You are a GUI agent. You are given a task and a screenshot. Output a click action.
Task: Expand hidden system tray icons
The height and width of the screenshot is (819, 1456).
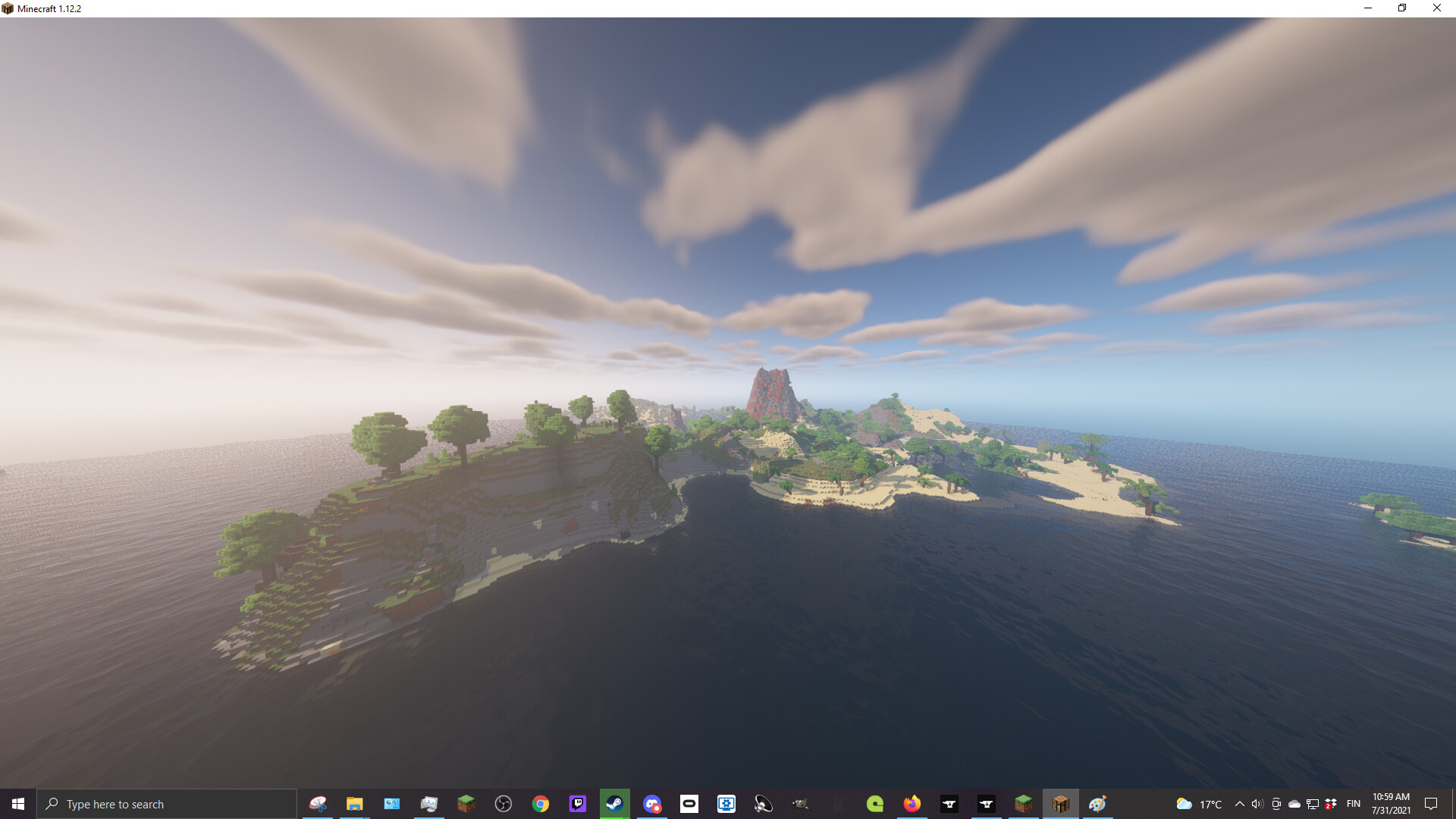click(1240, 804)
